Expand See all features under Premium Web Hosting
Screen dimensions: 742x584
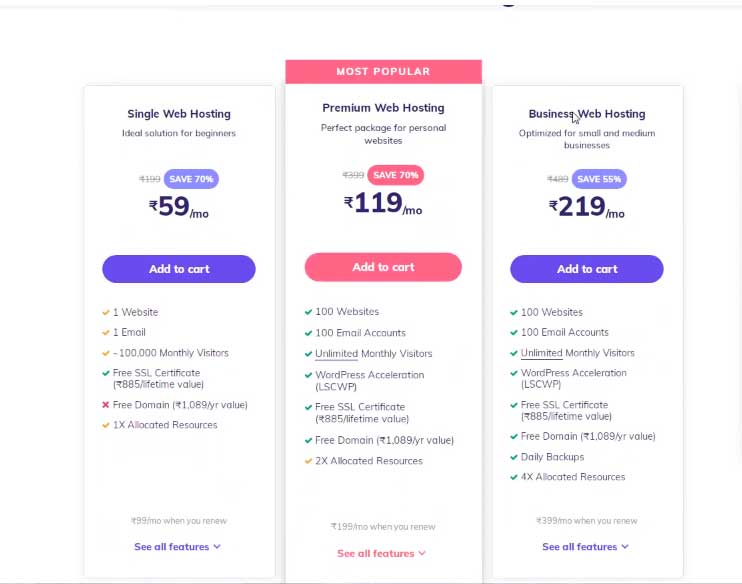pyautogui.click(x=381, y=553)
